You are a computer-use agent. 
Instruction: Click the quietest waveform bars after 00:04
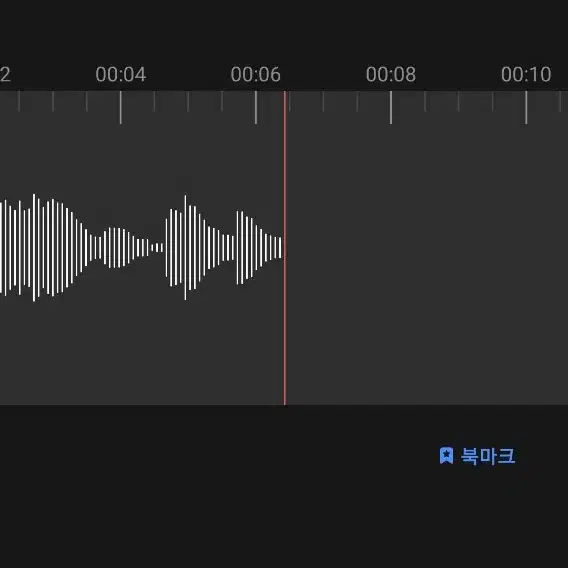(x=157, y=248)
